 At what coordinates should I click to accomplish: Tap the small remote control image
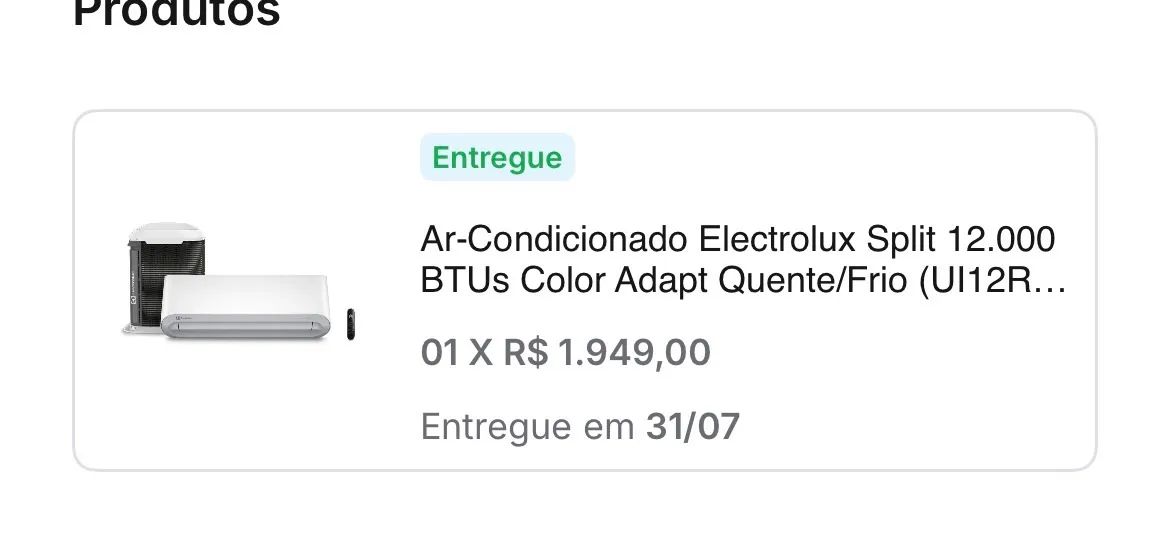[x=351, y=324]
